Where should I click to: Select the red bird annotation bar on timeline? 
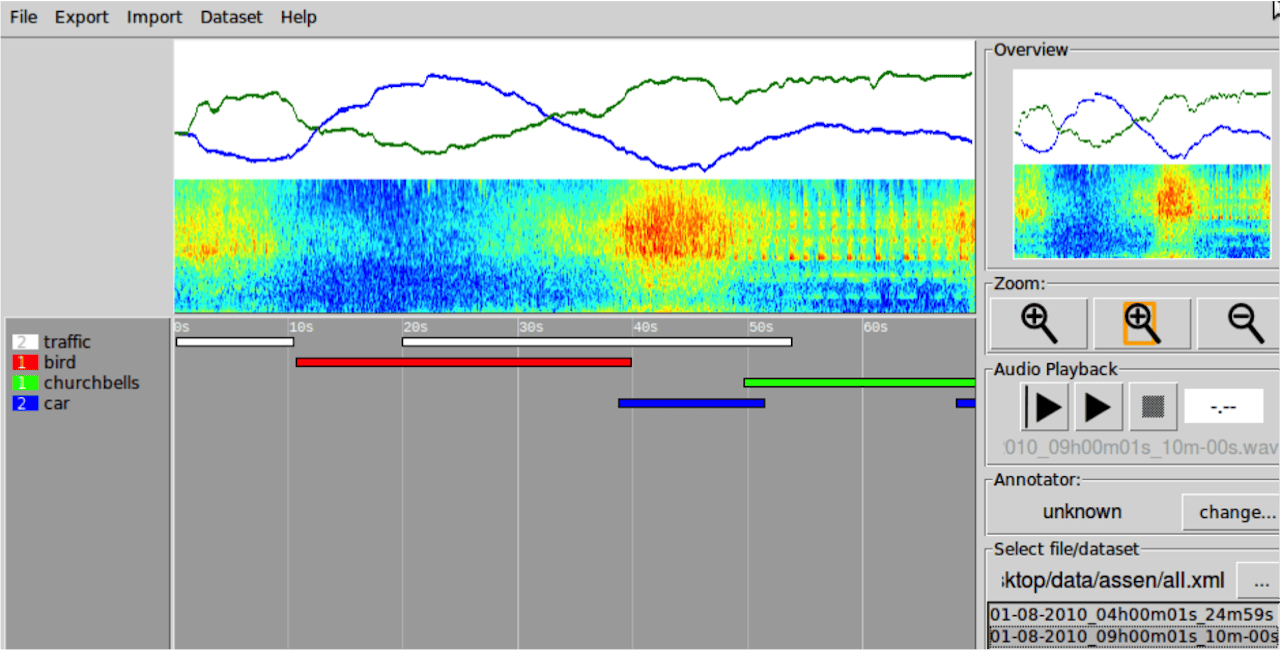click(x=463, y=362)
